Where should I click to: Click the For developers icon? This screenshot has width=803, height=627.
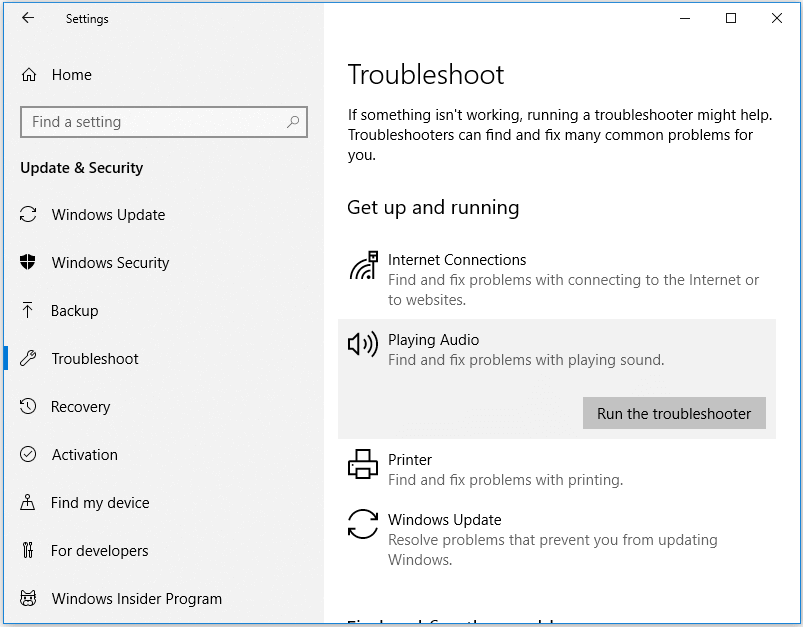click(x=30, y=551)
